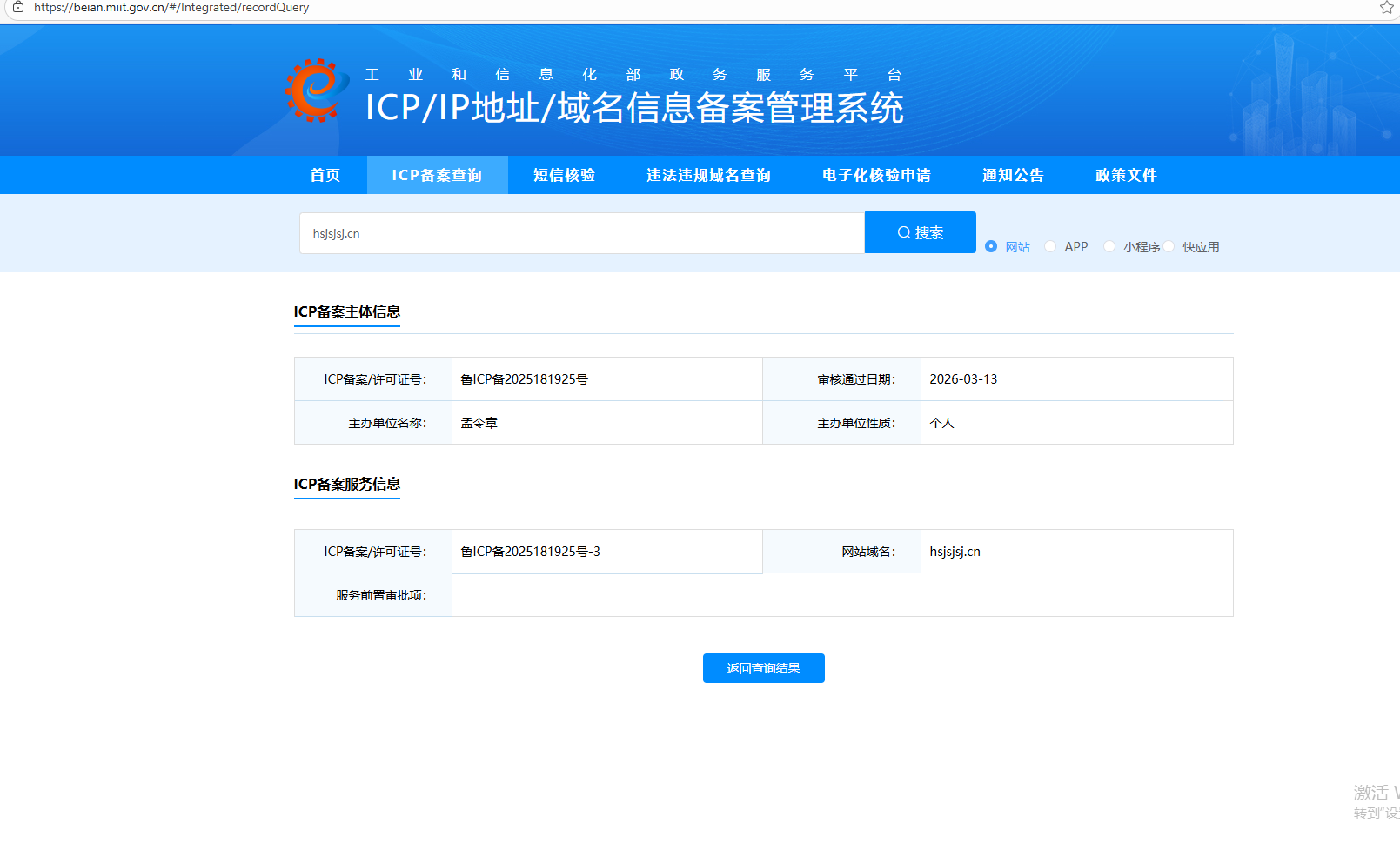Open the 通知公告 menu item
This screenshot has height=844, width=1400.
click(1013, 175)
